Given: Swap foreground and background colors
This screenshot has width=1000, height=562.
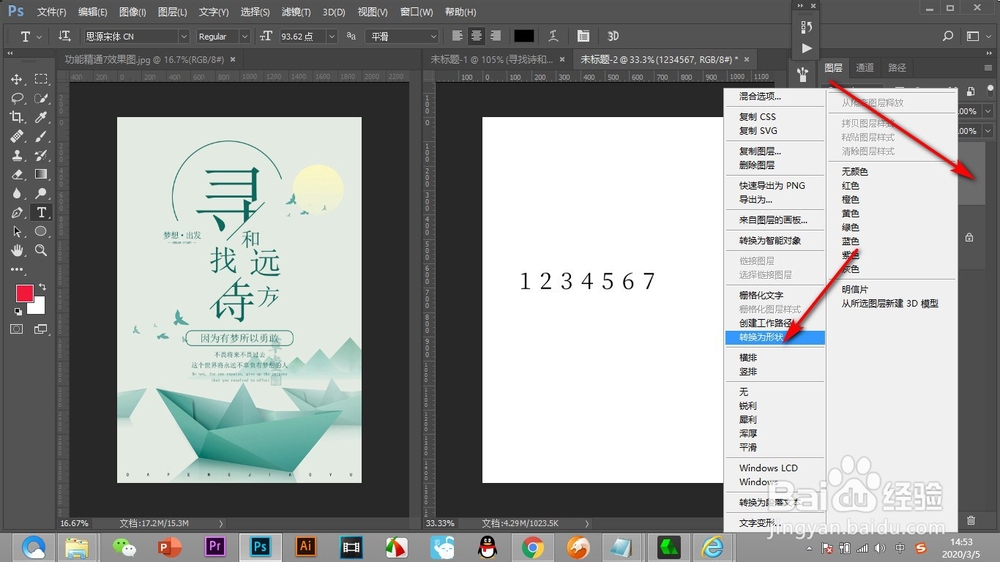Looking at the screenshot, I should click(43, 287).
